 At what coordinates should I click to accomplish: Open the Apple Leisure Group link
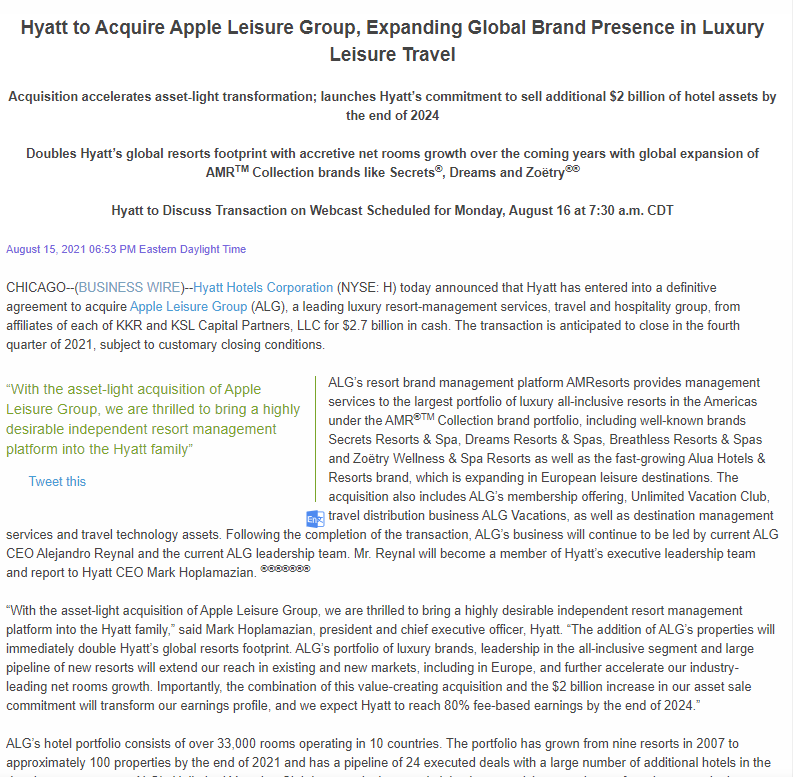coord(188,306)
